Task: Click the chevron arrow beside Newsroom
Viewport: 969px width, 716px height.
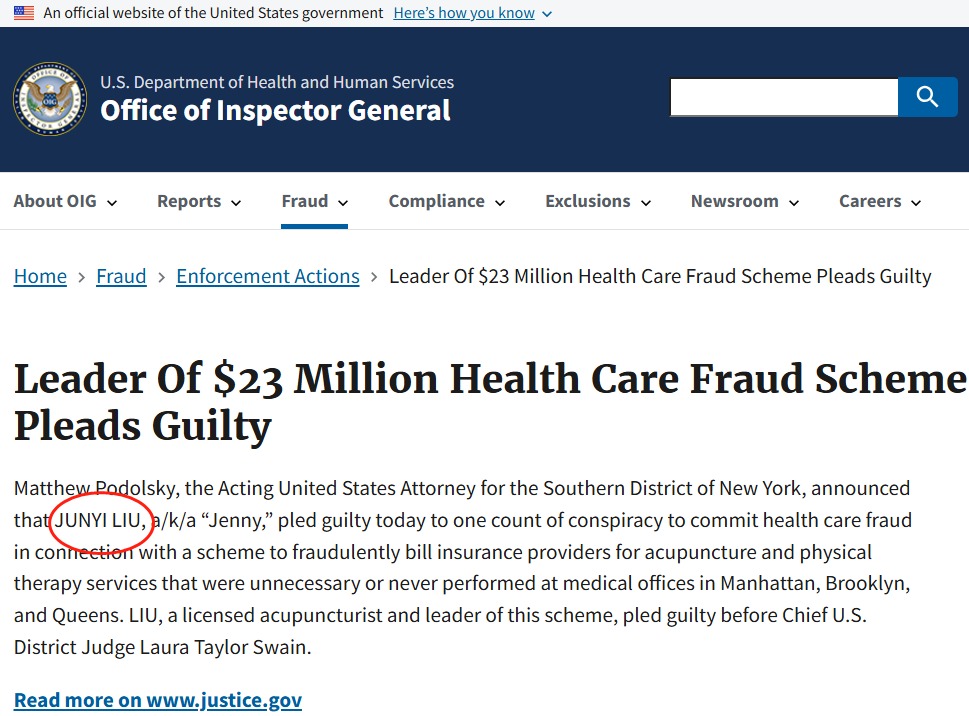Action: [x=794, y=203]
